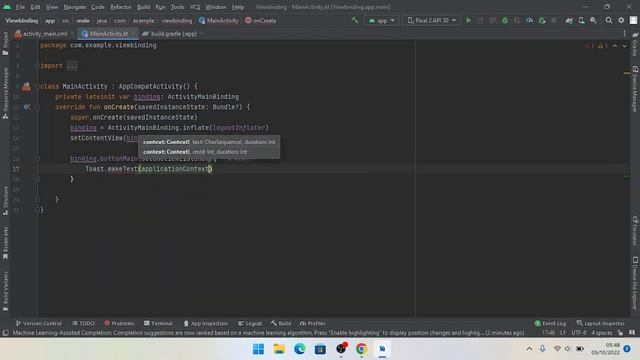Image resolution: width=640 pixels, height=360 pixels.
Task: Change line separator LF in status bar
Action: tap(563, 333)
